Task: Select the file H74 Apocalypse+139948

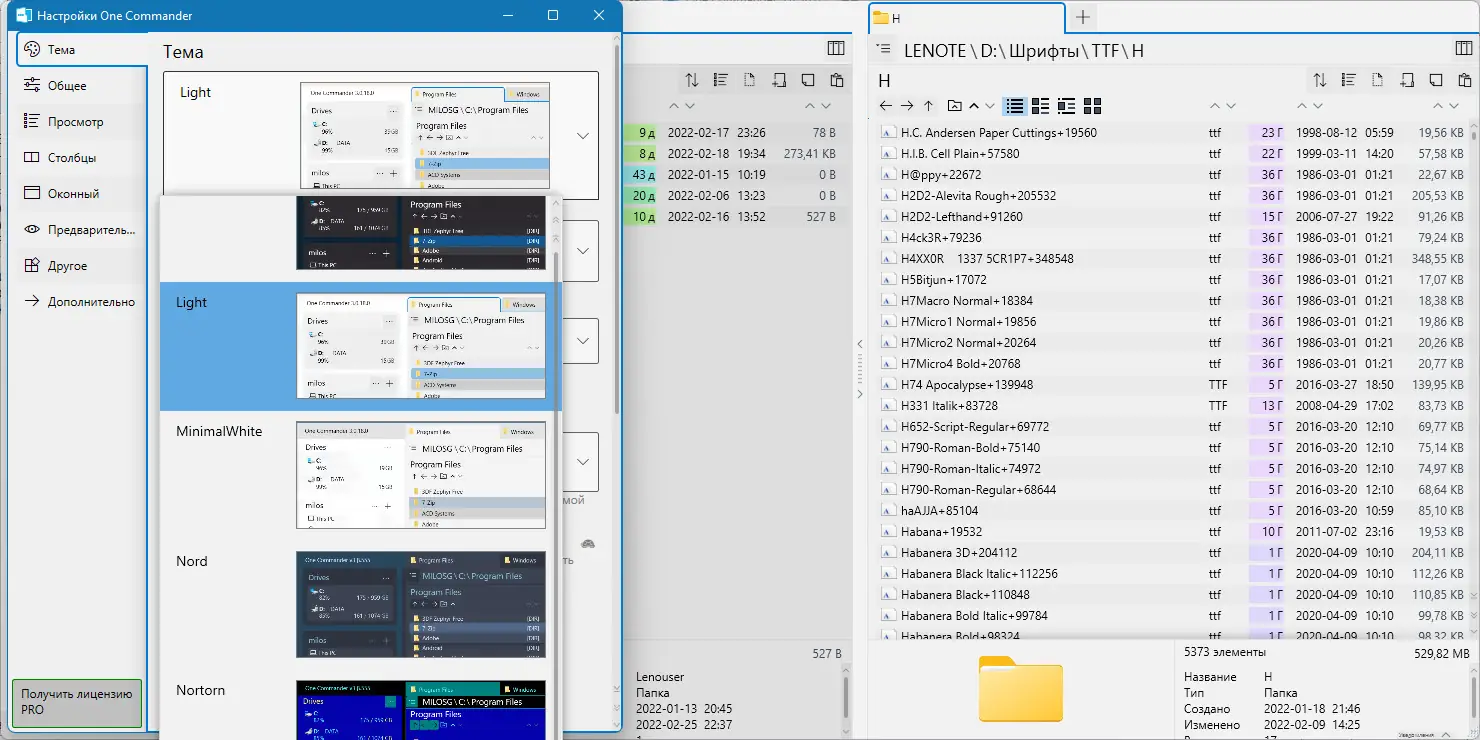Action: (x=1174, y=385)
